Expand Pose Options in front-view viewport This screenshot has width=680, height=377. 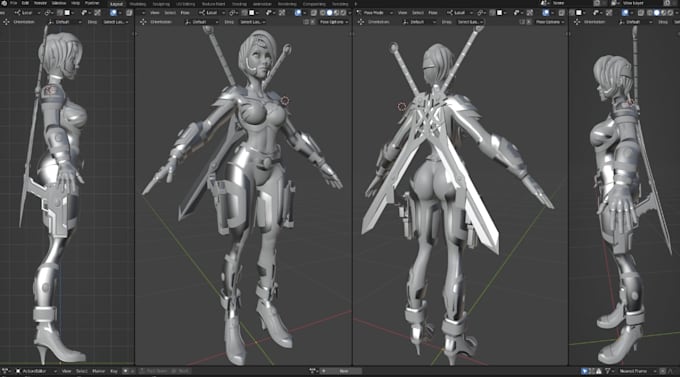click(x=334, y=22)
